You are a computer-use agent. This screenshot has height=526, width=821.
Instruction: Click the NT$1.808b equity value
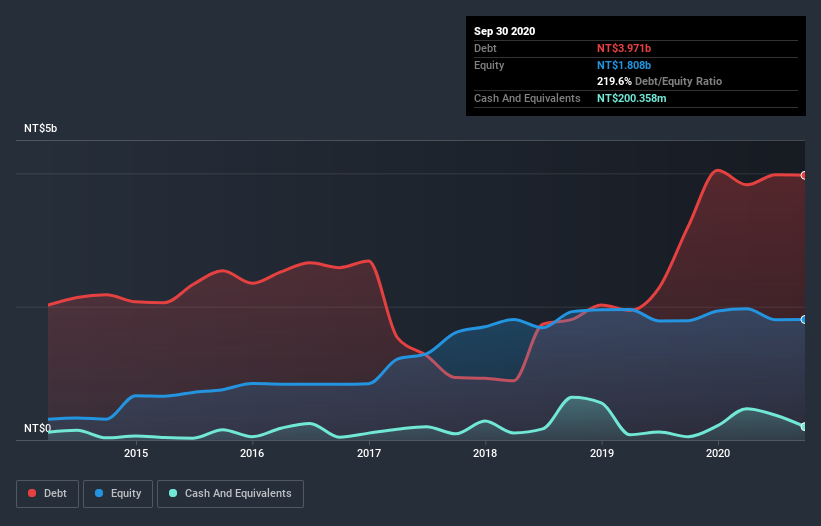click(624, 65)
